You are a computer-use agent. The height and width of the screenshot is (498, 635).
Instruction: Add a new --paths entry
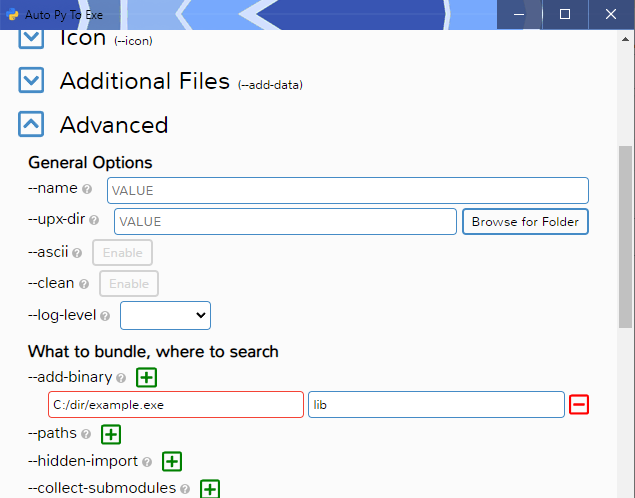[x=111, y=434]
